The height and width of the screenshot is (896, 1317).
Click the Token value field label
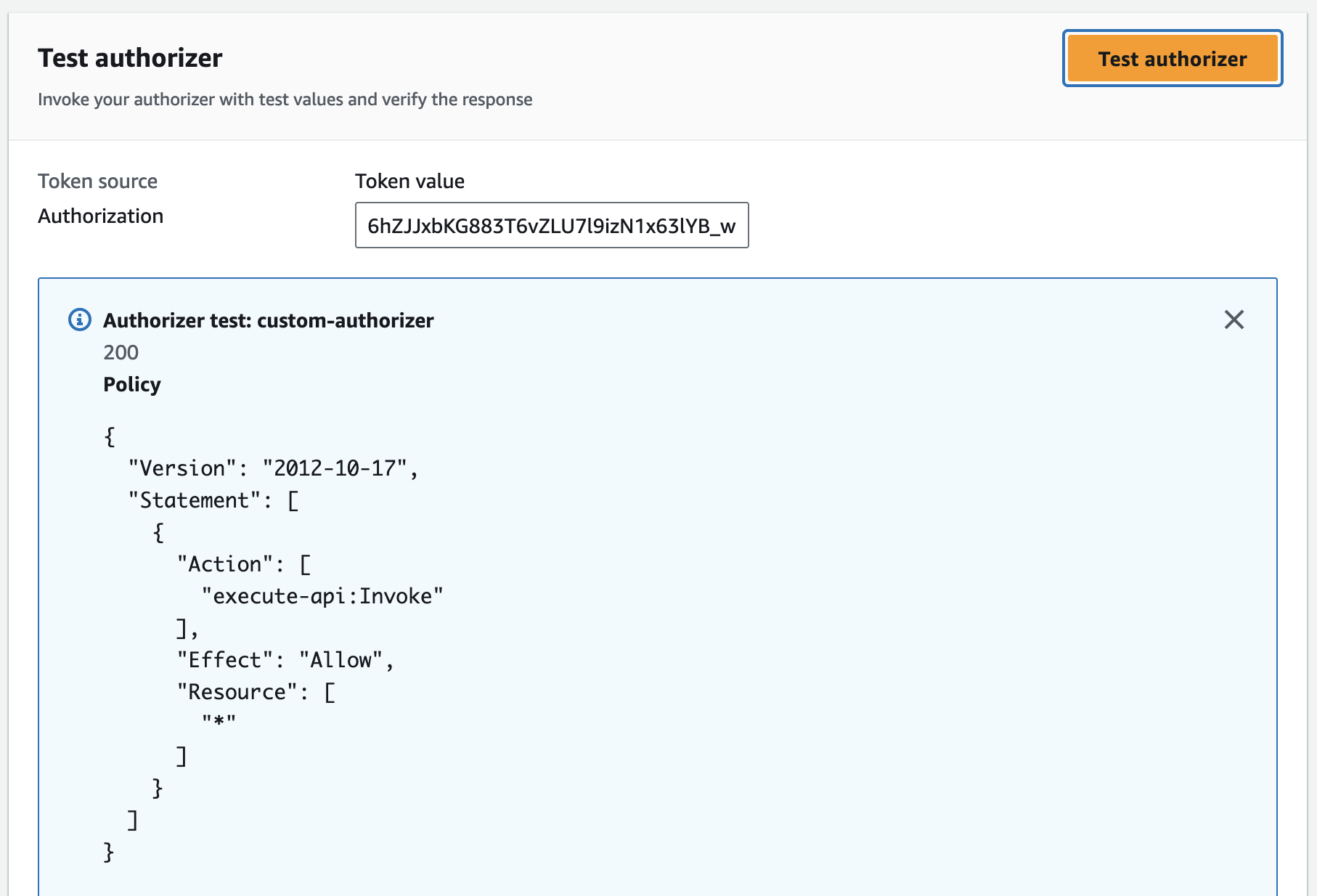[409, 181]
